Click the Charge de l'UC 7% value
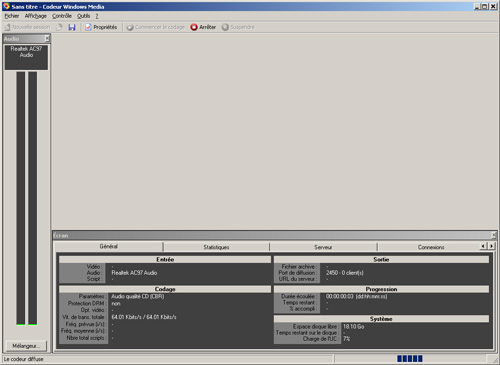Screen dimensions: 500x365 pyautogui.click(x=347, y=339)
